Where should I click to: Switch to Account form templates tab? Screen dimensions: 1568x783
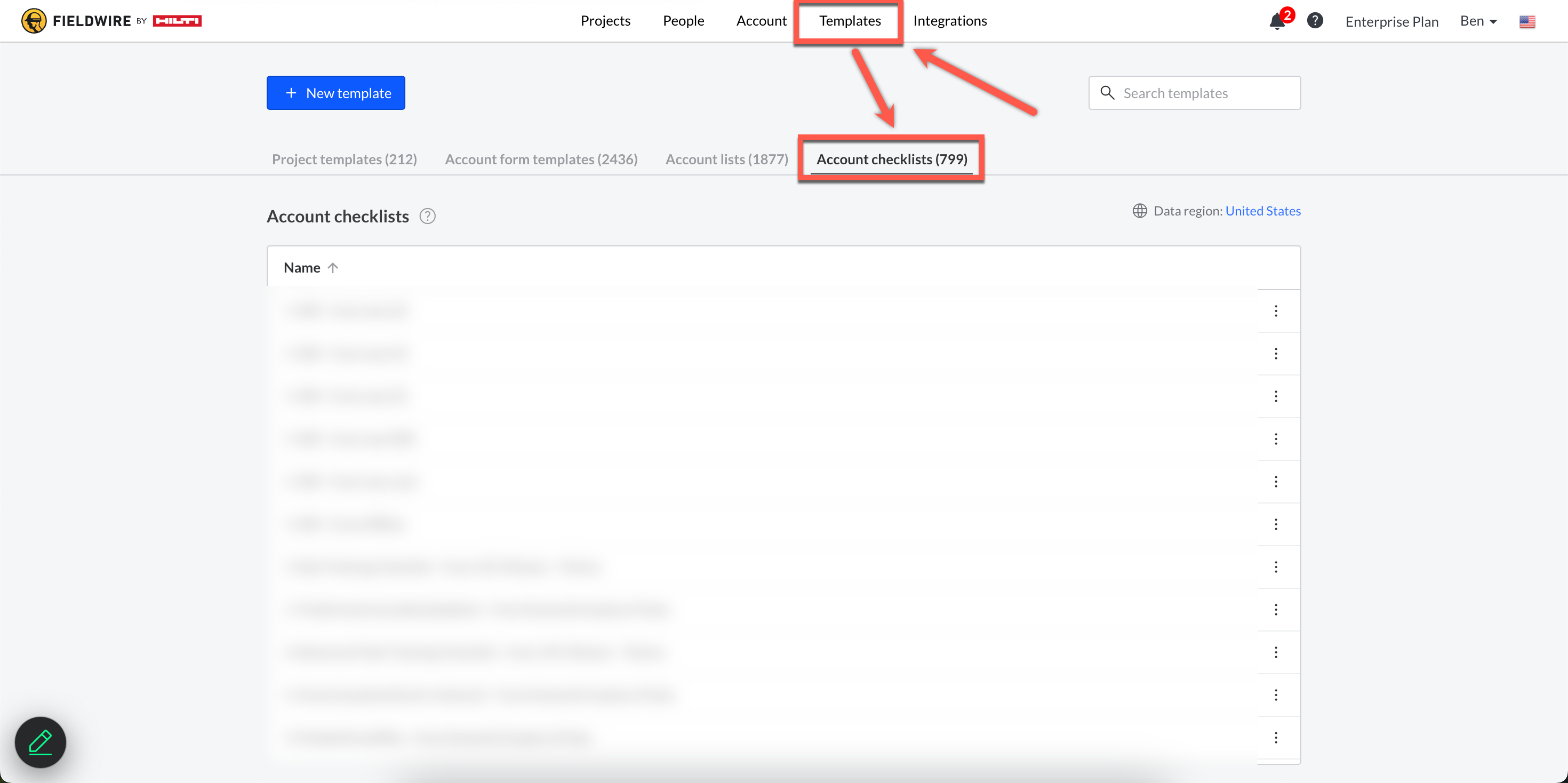[541, 159]
